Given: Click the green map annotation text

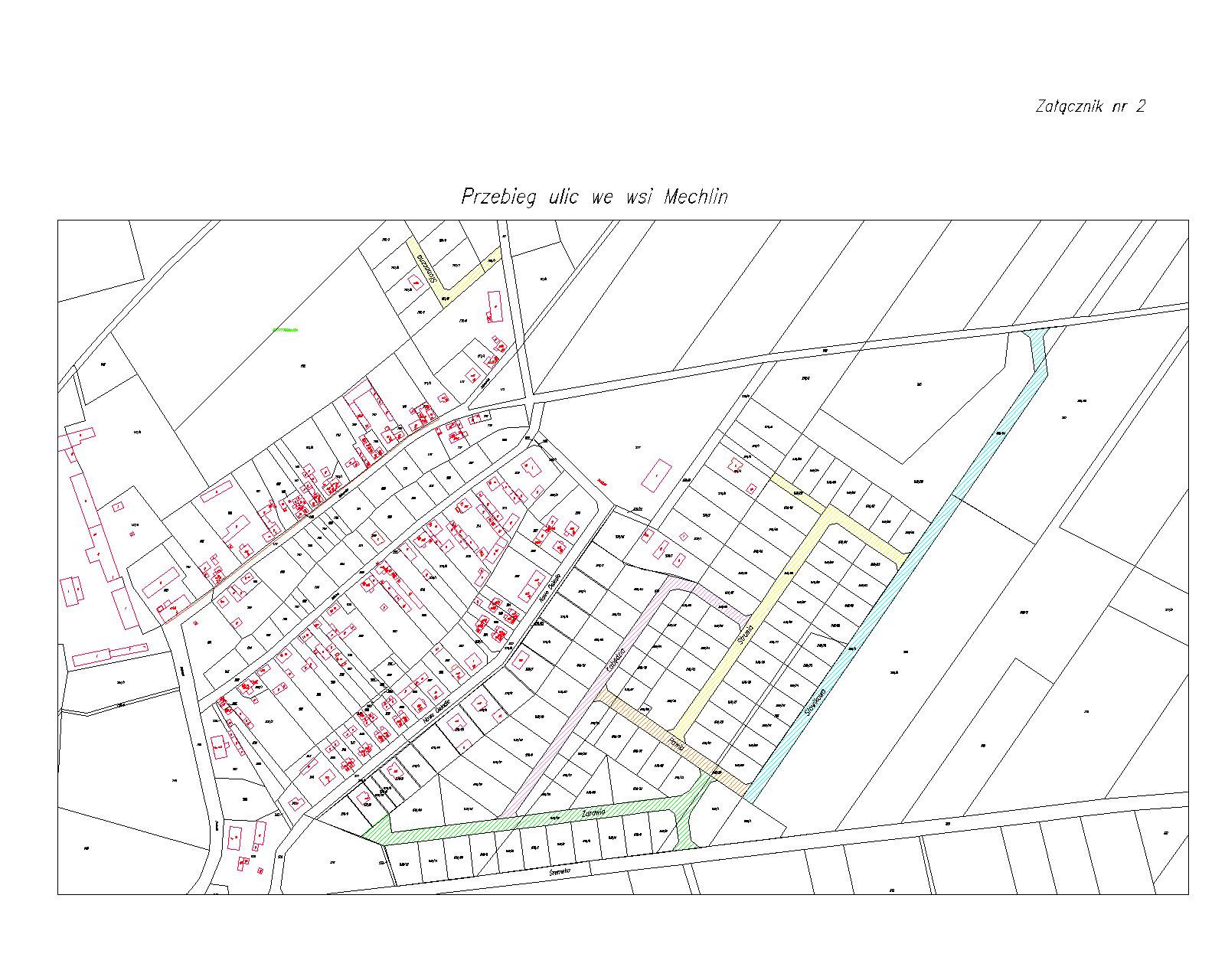Looking at the screenshot, I should click(284, 330).
